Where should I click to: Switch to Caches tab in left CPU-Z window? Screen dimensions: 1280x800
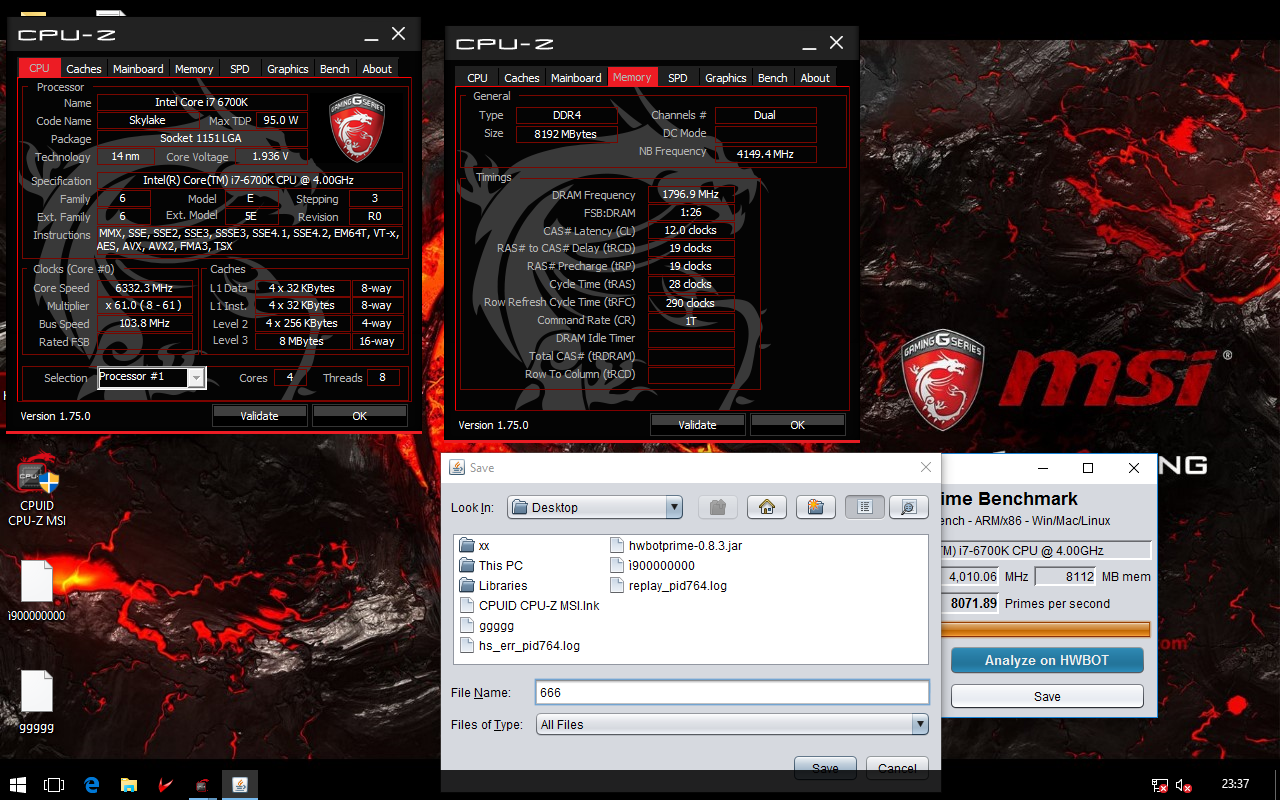(84, 69)
